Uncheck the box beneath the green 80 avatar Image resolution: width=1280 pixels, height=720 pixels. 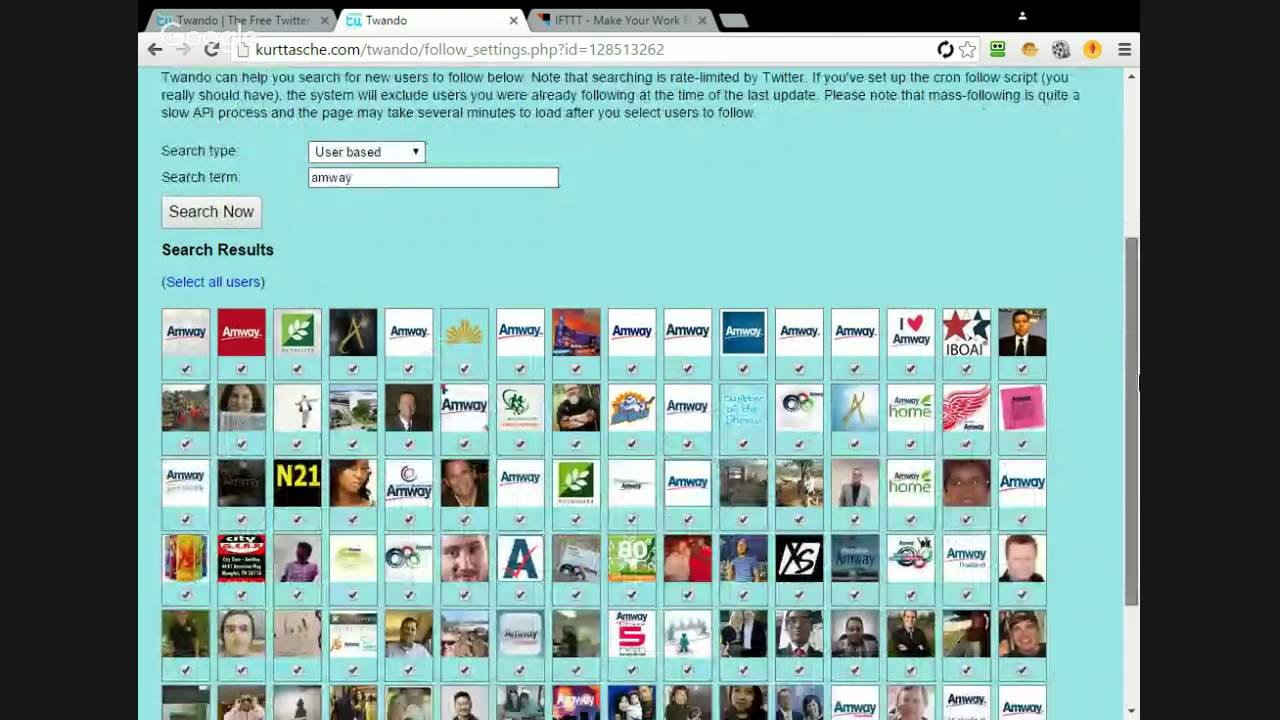[632, 595]
